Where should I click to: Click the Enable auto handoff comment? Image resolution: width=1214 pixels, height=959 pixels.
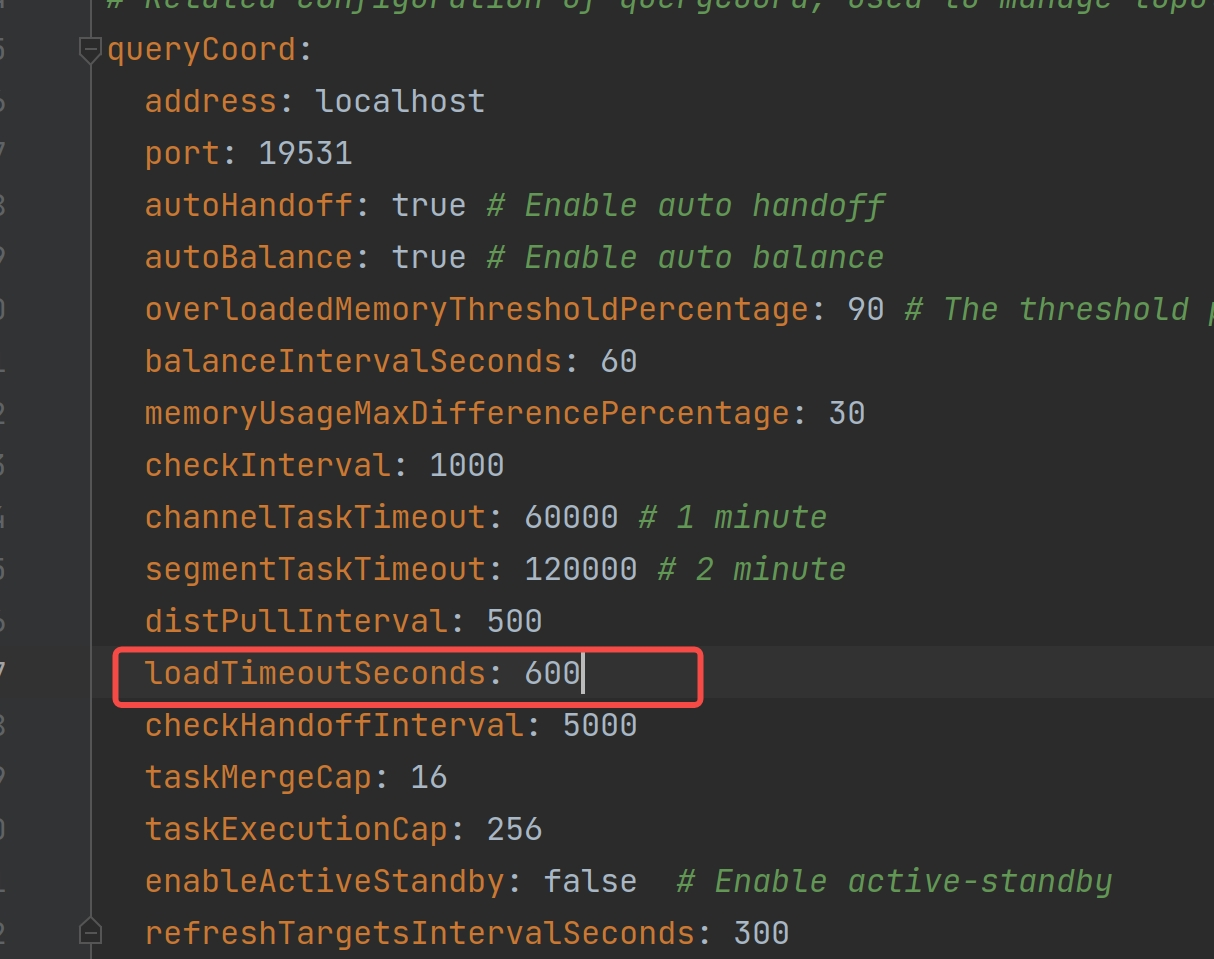(x=685, y=205)
